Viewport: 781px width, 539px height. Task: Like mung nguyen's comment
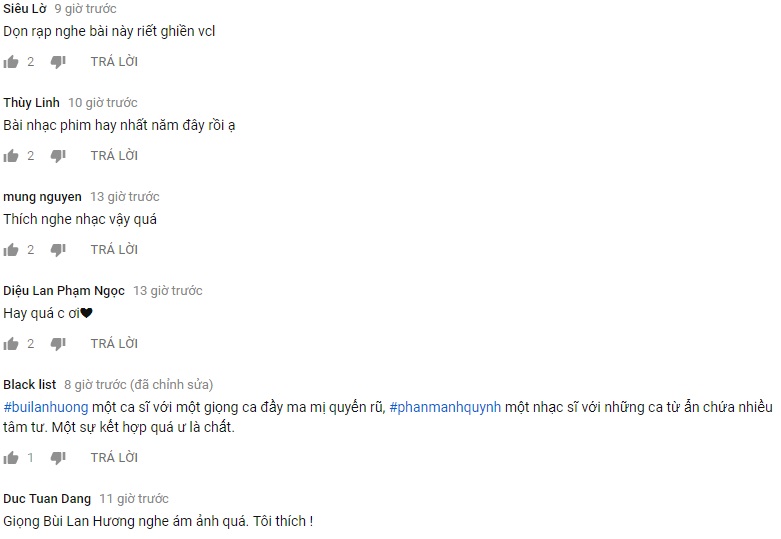click(x=10, y=250)
